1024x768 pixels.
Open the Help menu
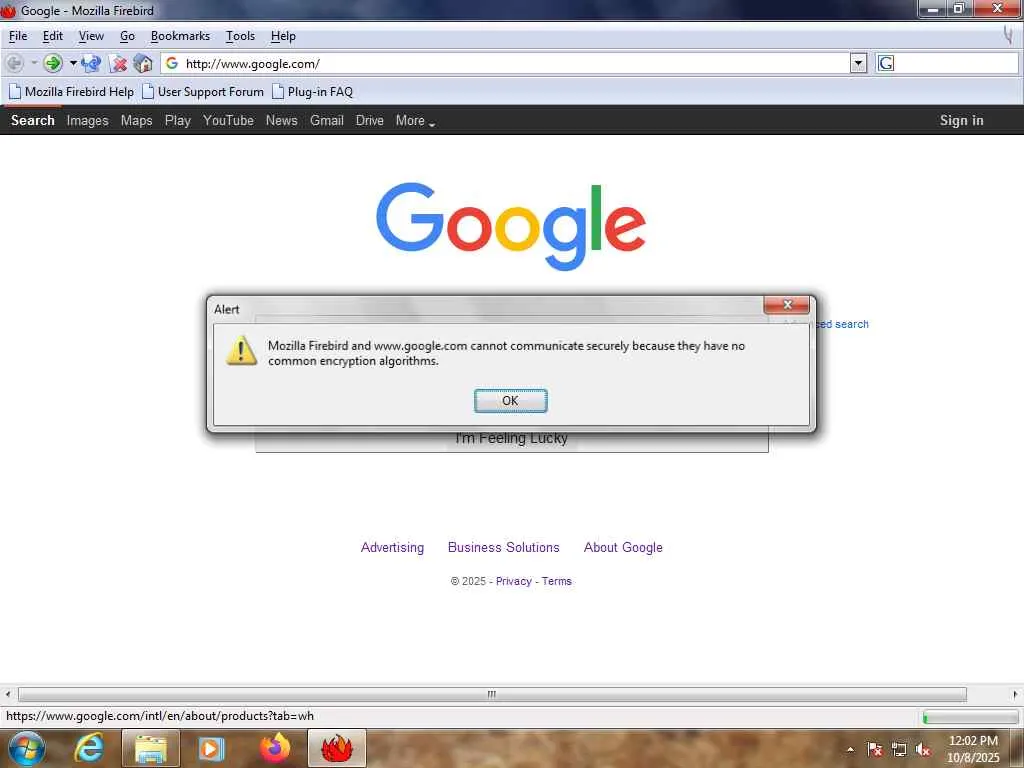coord(283,36)
